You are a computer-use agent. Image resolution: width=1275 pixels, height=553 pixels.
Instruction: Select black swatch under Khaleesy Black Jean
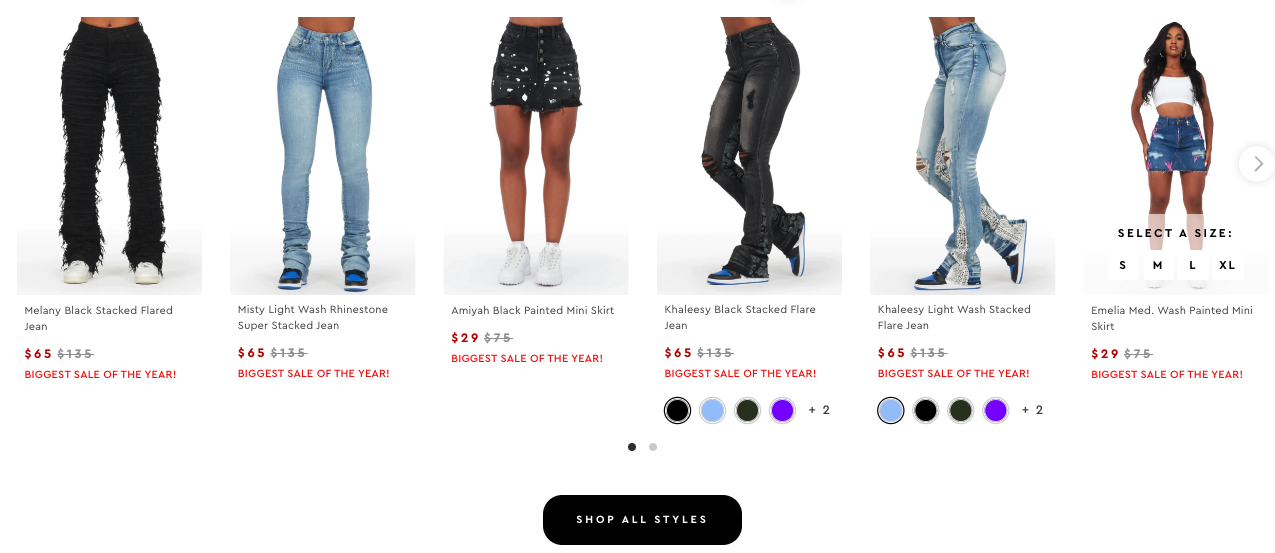click(677, 410)
